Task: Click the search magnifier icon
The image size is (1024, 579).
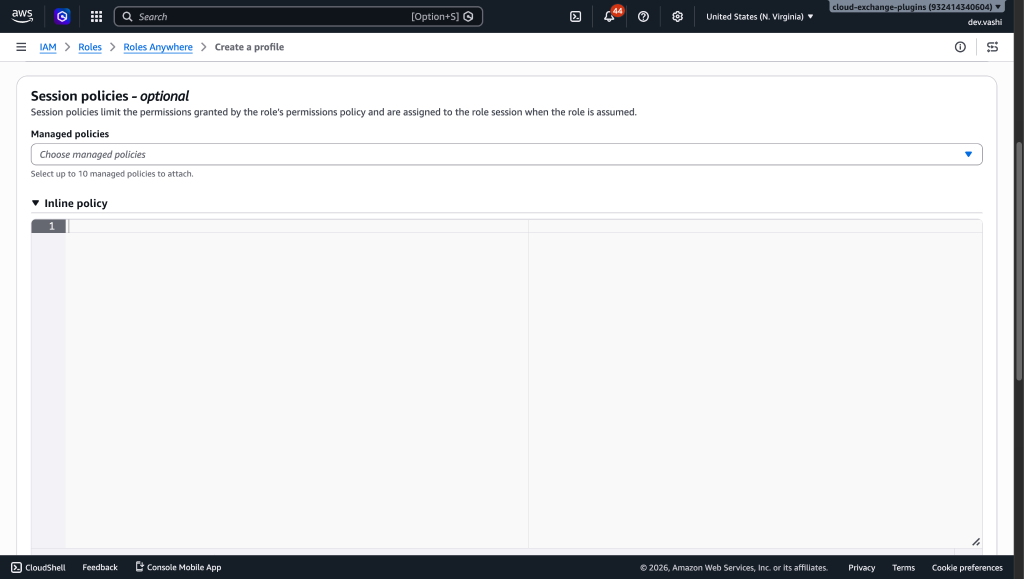Action: tap(127, 16)
